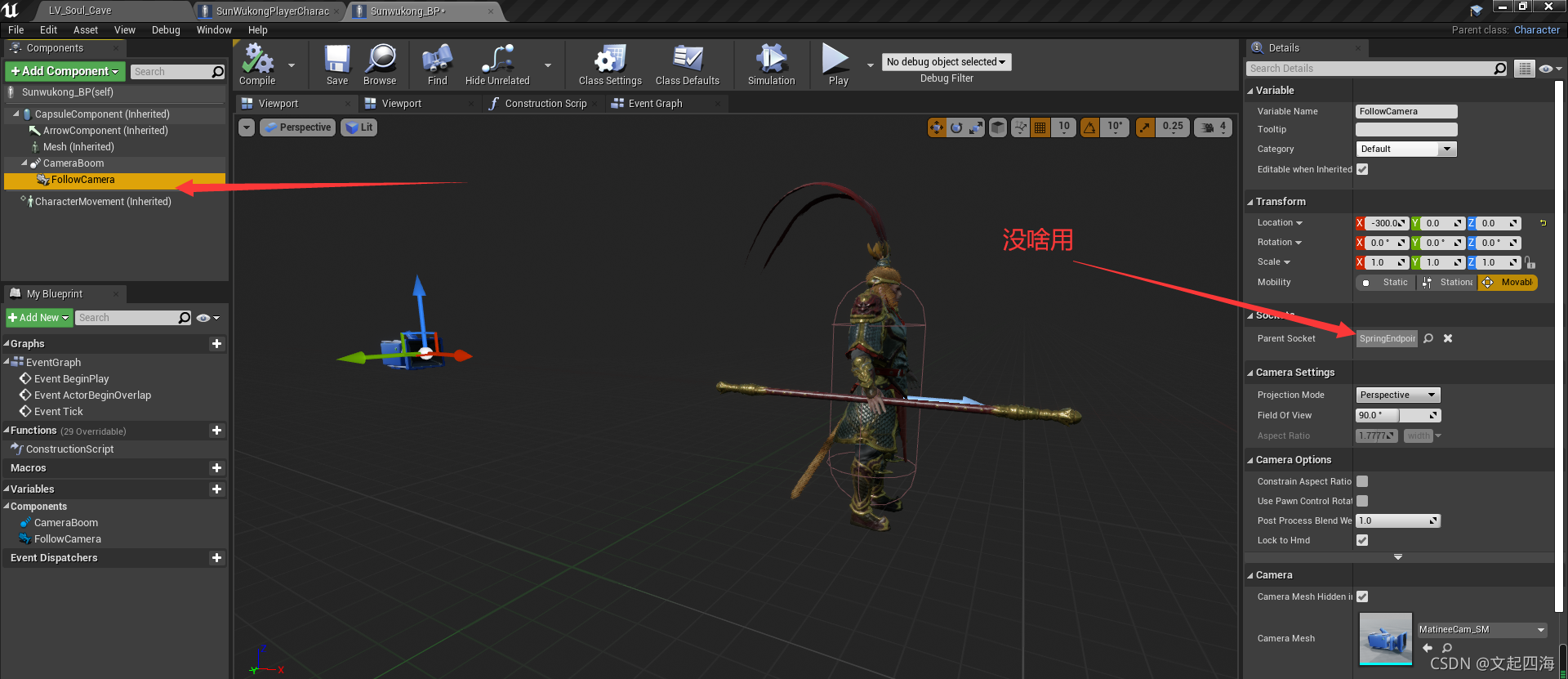Image resolution: width=1568 pixels, height=679 pixels.
Task: Open Class Defaults
Action: tap(688, 65)
